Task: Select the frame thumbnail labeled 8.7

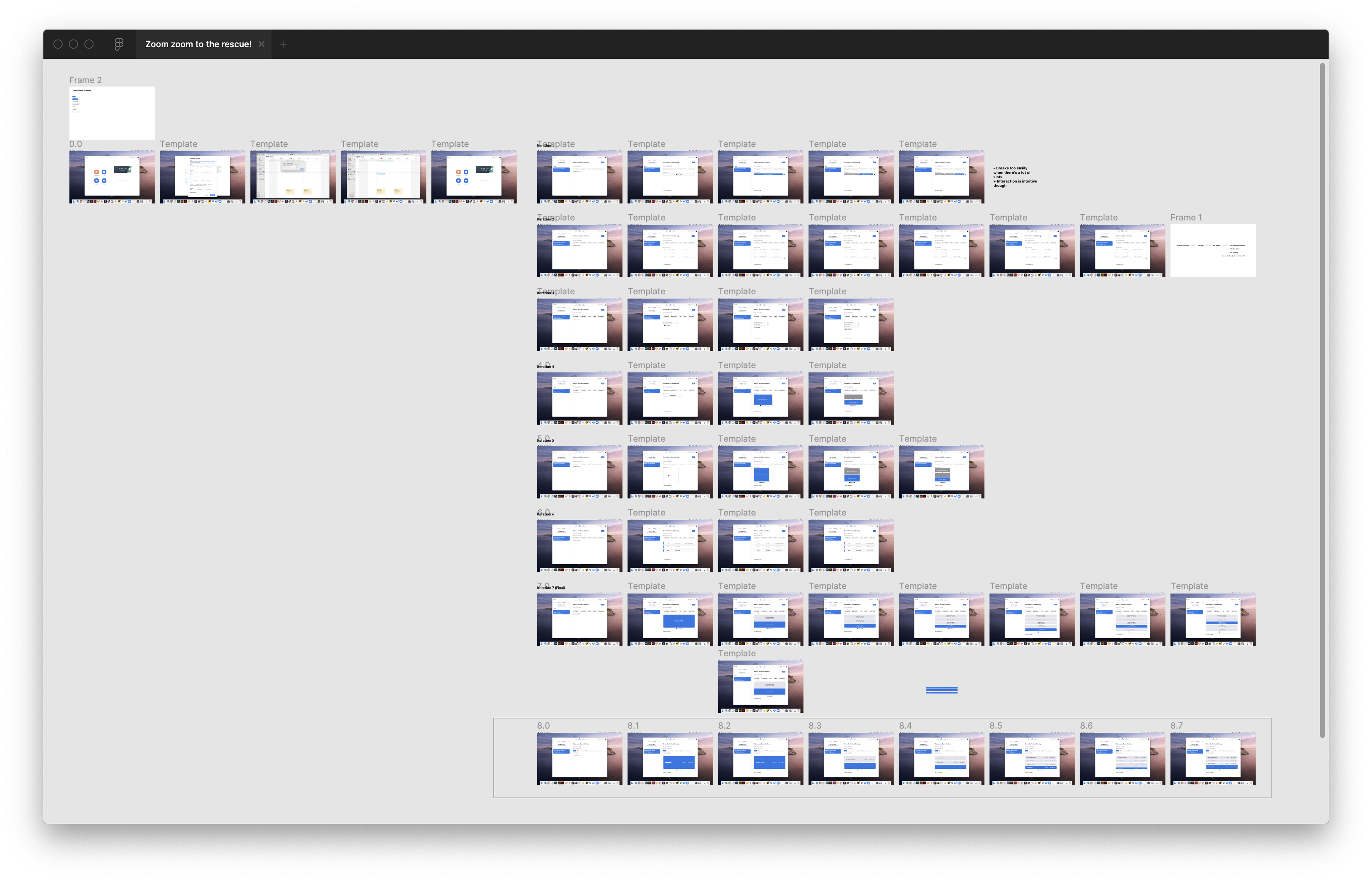Action: 1212,758
